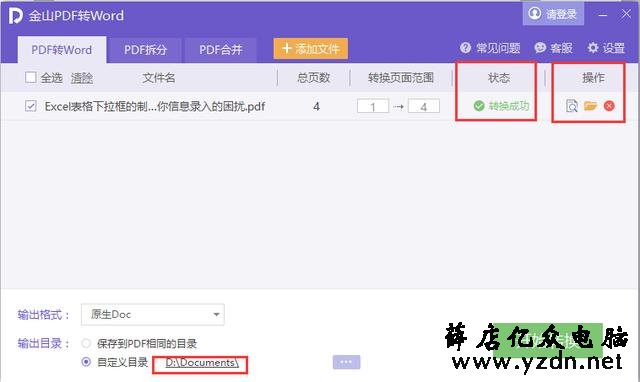Select 保存到PDF相同的目录 radio option
Image resolution: width=640 pixels, height=382 pixels.
86,343
